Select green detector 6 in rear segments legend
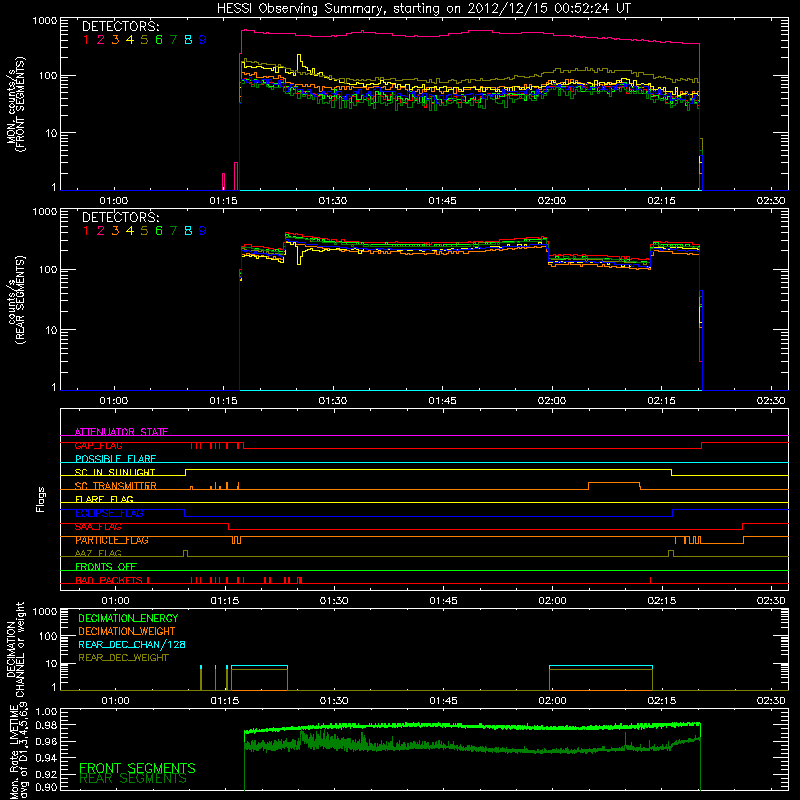Viewport: 800px width, 800px height. click(159, 231)
